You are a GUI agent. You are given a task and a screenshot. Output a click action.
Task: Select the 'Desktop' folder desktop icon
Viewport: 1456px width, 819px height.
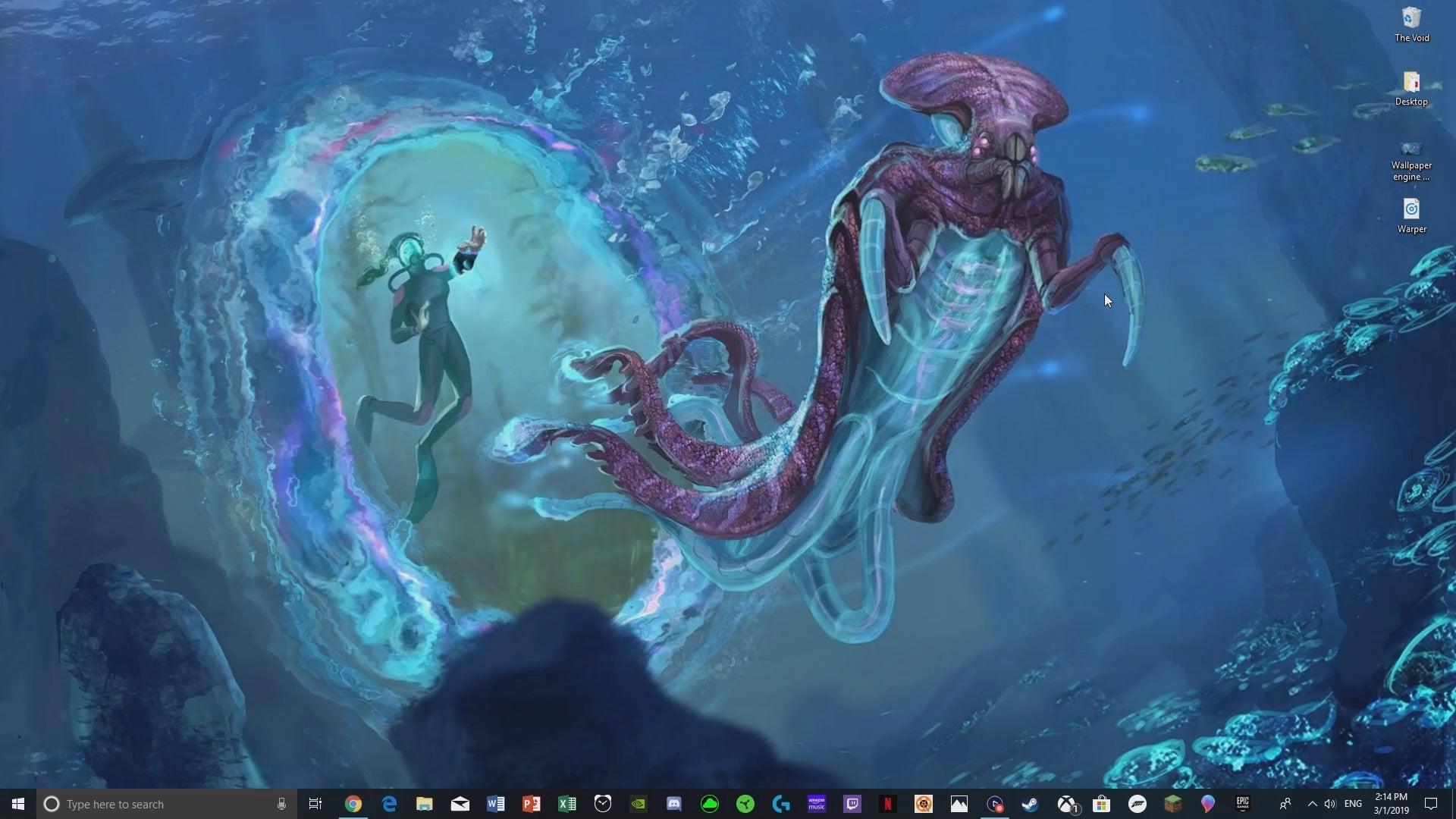pos(1411,88)
